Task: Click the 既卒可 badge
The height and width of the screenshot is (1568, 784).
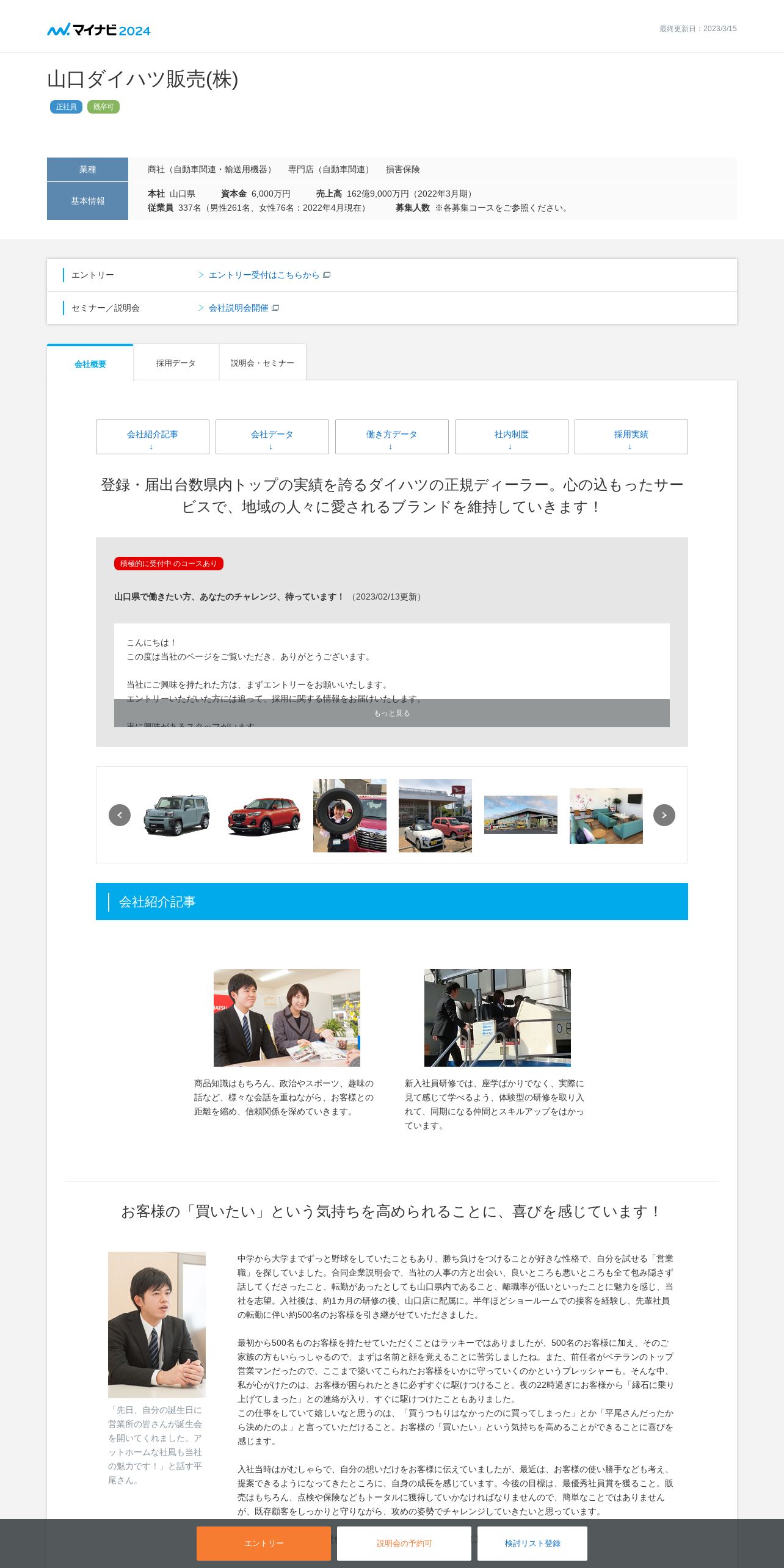Action: [x=103, y=107]
